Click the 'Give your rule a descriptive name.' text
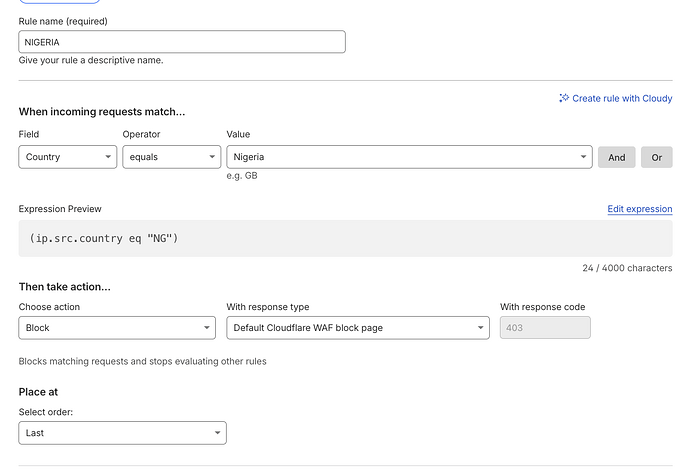The height and width of the screenshot is (472, 690). (91, 60)
